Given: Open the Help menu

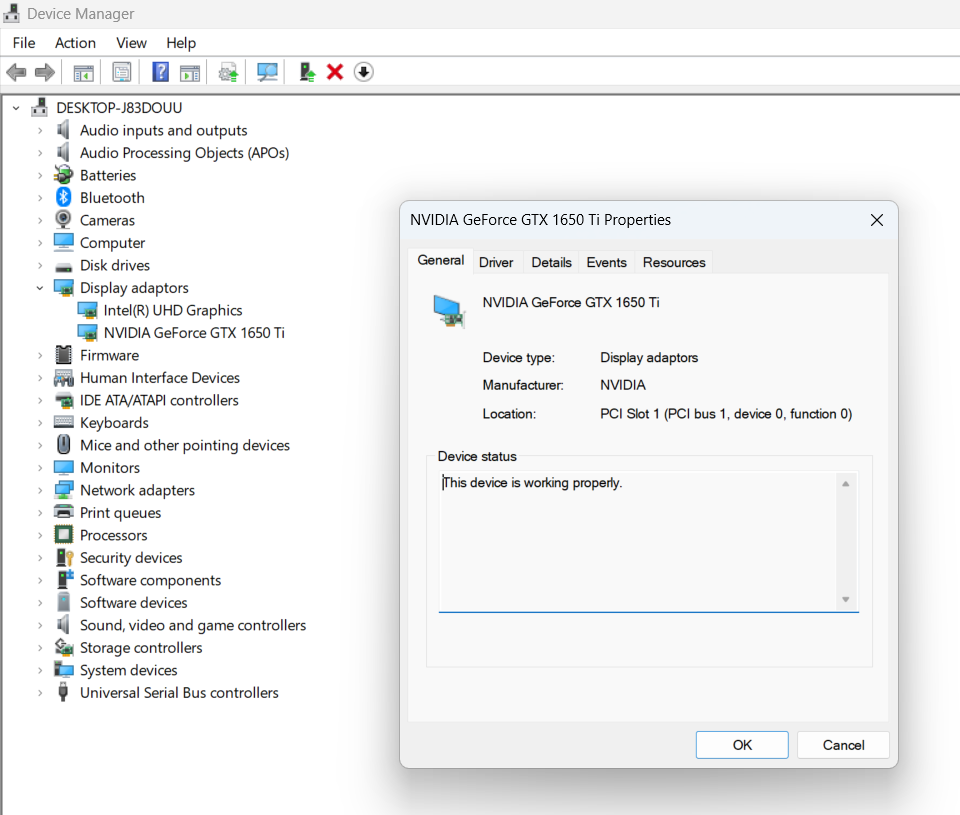Looking at the screenshot, I should coord(181,43).
